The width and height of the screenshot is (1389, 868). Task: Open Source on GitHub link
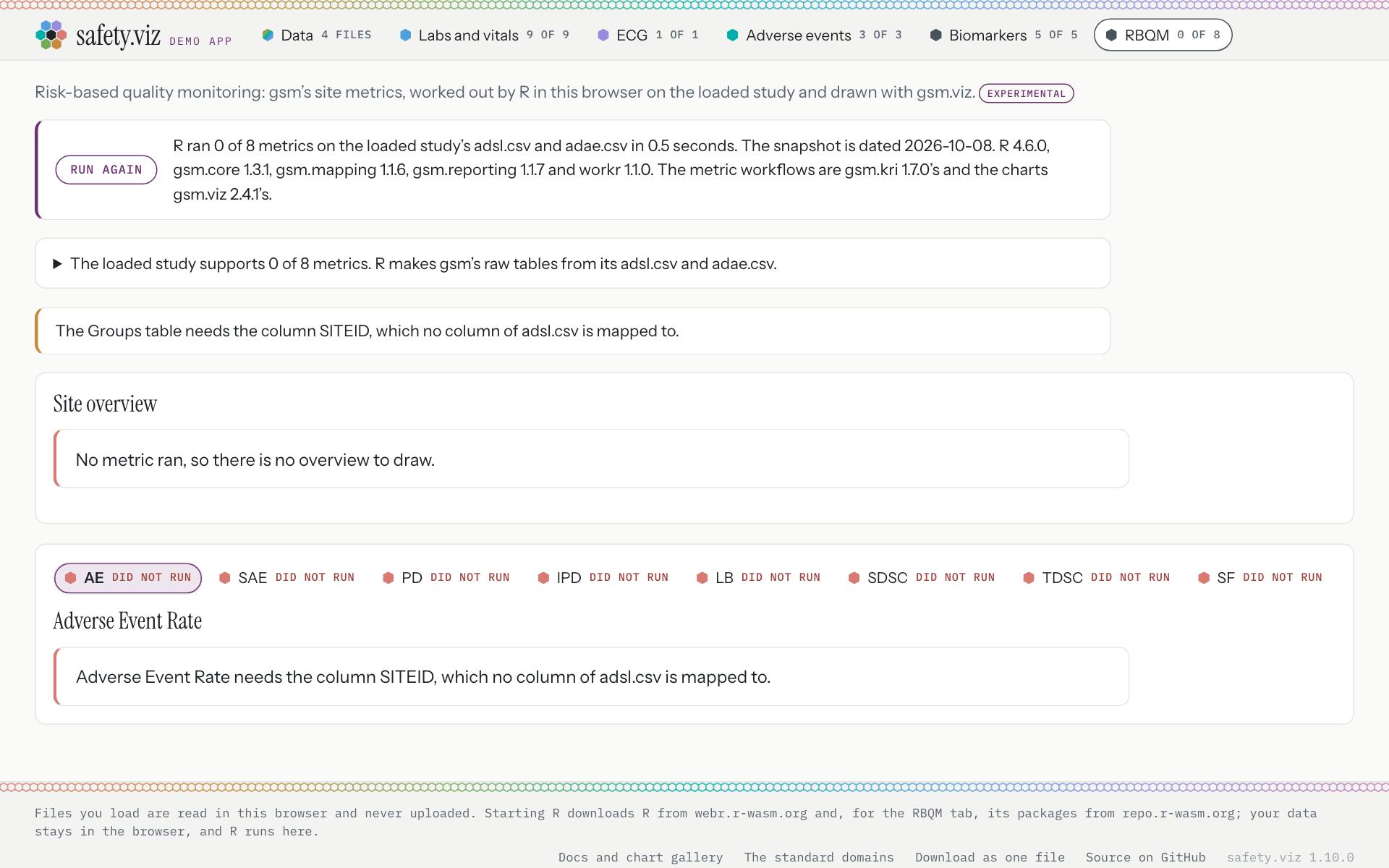tap(1145, 857)
